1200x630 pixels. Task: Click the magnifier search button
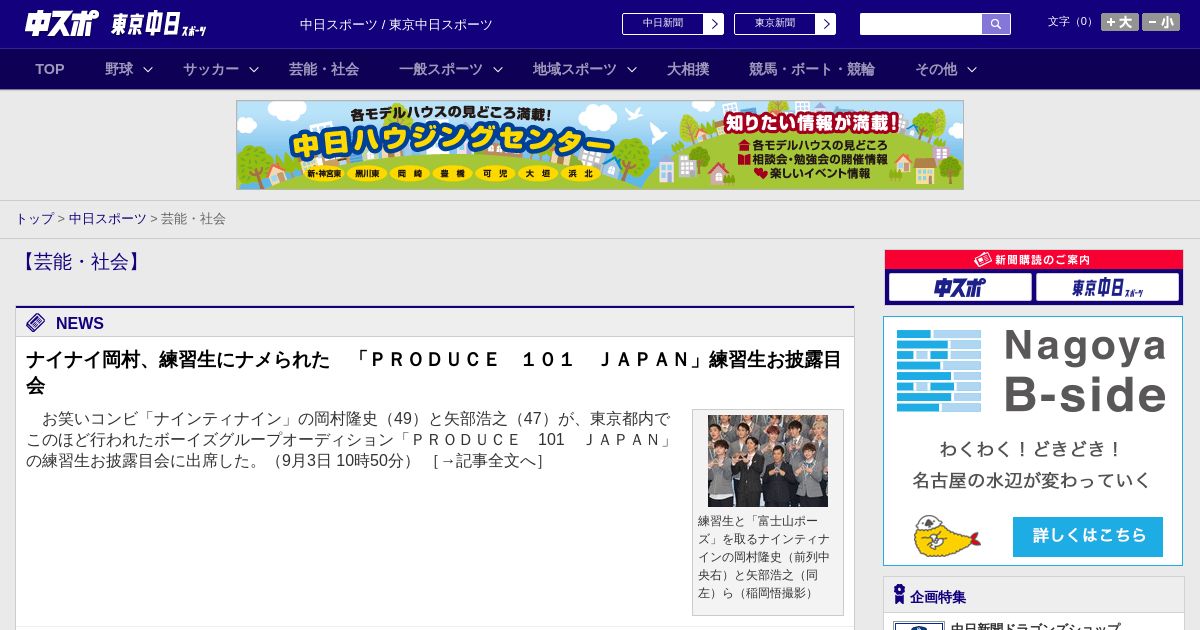[x=996, y=24]
